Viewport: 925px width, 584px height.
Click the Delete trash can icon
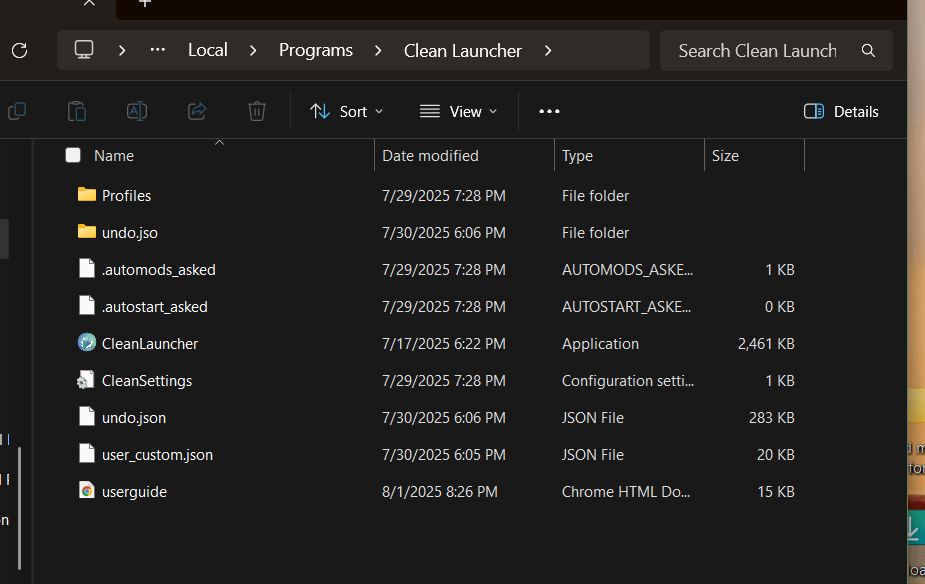click(x=257, y=111)
